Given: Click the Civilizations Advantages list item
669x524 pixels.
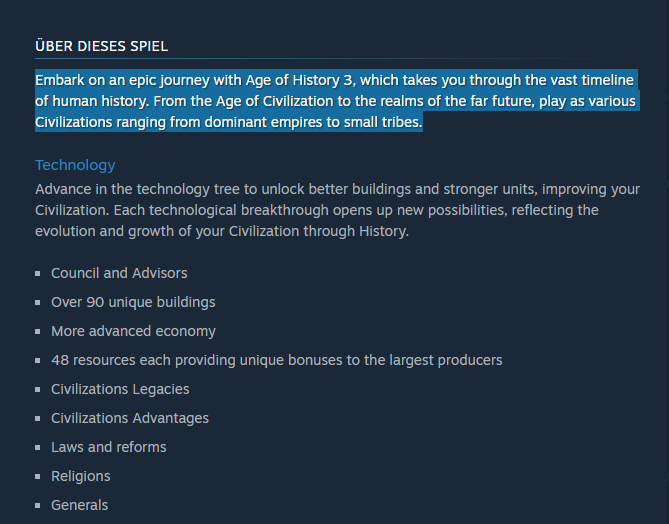Looking at the screenshot, I should click(130, 418).
